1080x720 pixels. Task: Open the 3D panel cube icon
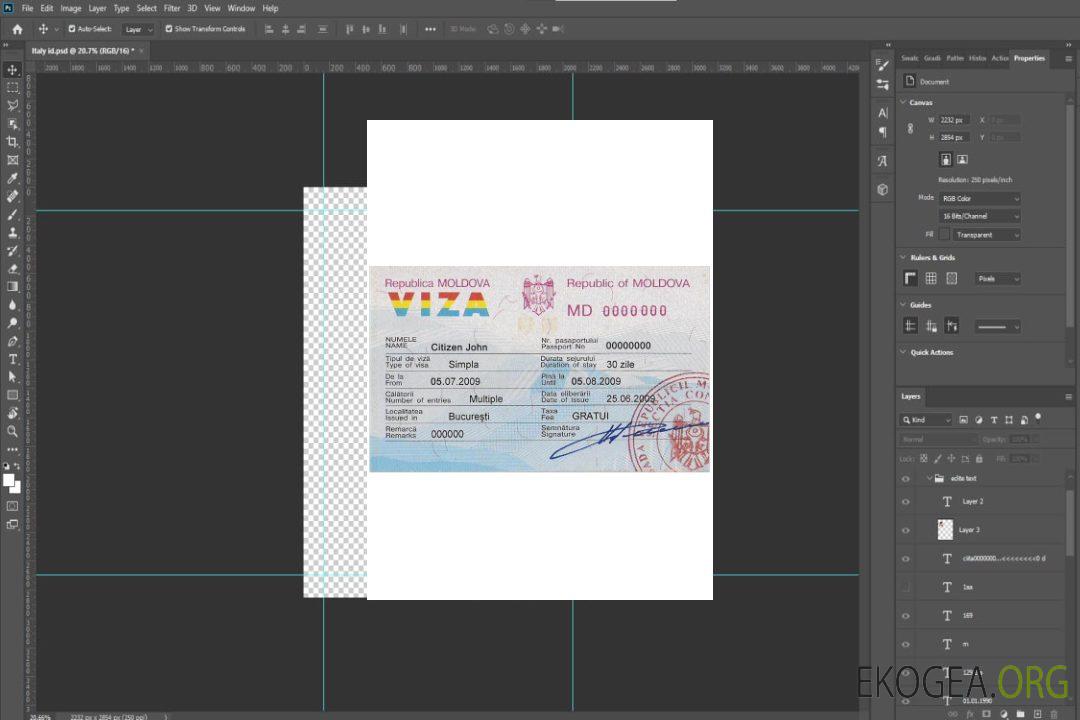[x=883, y=189]
